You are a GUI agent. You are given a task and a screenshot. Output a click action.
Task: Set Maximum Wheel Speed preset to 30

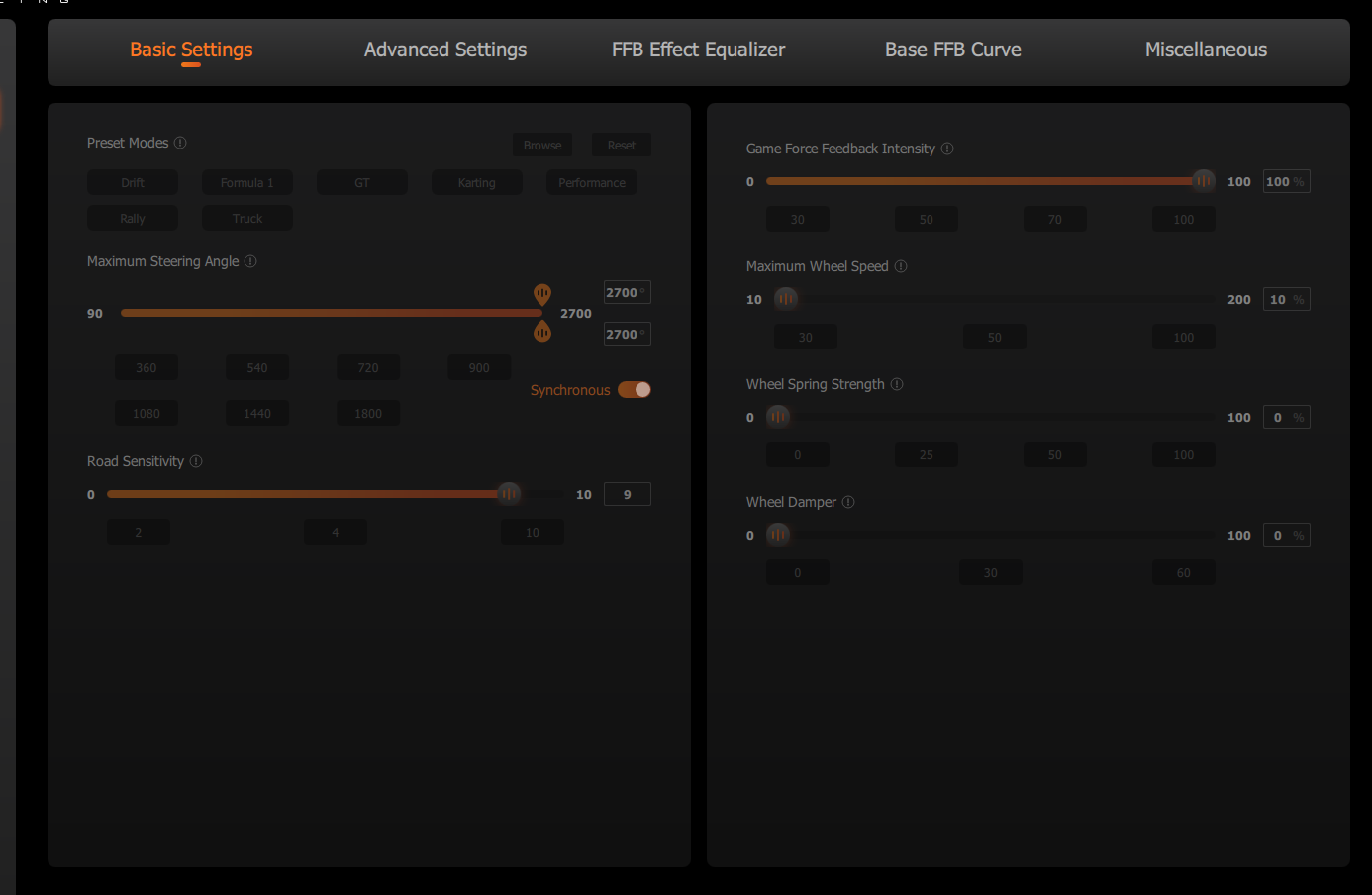click(806, 338)
